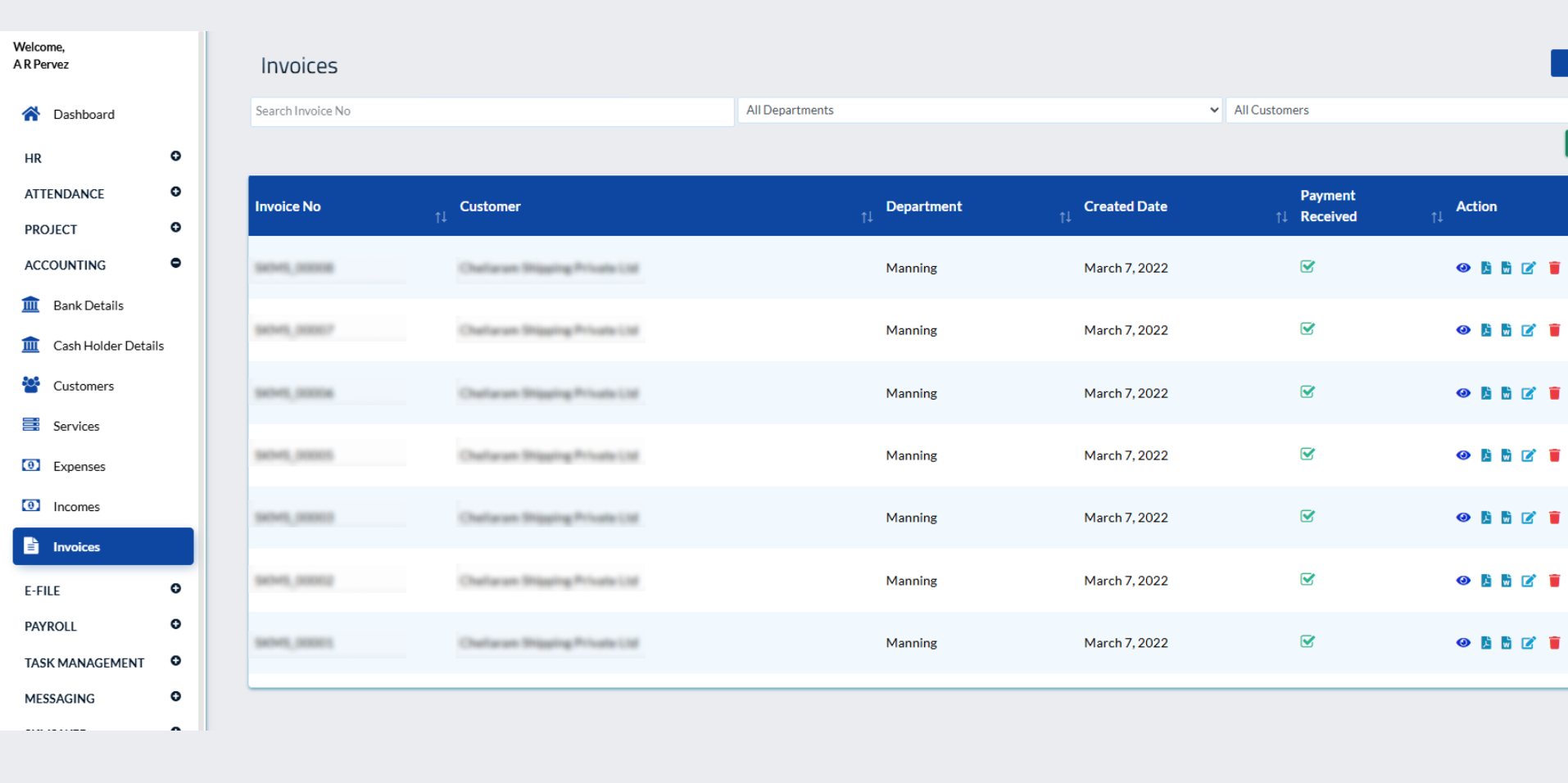Open the Customers menu item
Screen dimensions: 1568x783
pyautogui.click(x=84, y=386)
